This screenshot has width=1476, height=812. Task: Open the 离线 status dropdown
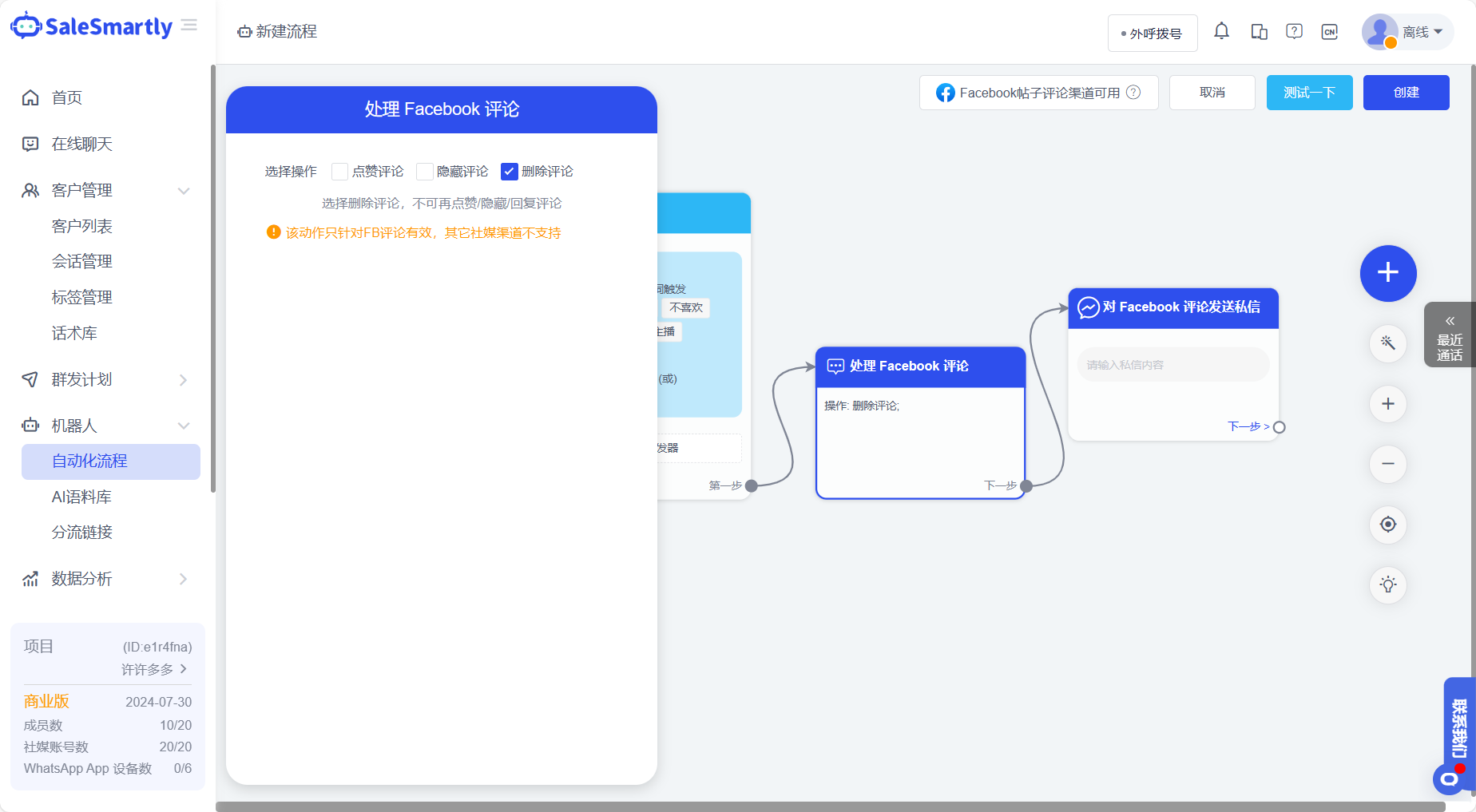[x=1422, y=32]
